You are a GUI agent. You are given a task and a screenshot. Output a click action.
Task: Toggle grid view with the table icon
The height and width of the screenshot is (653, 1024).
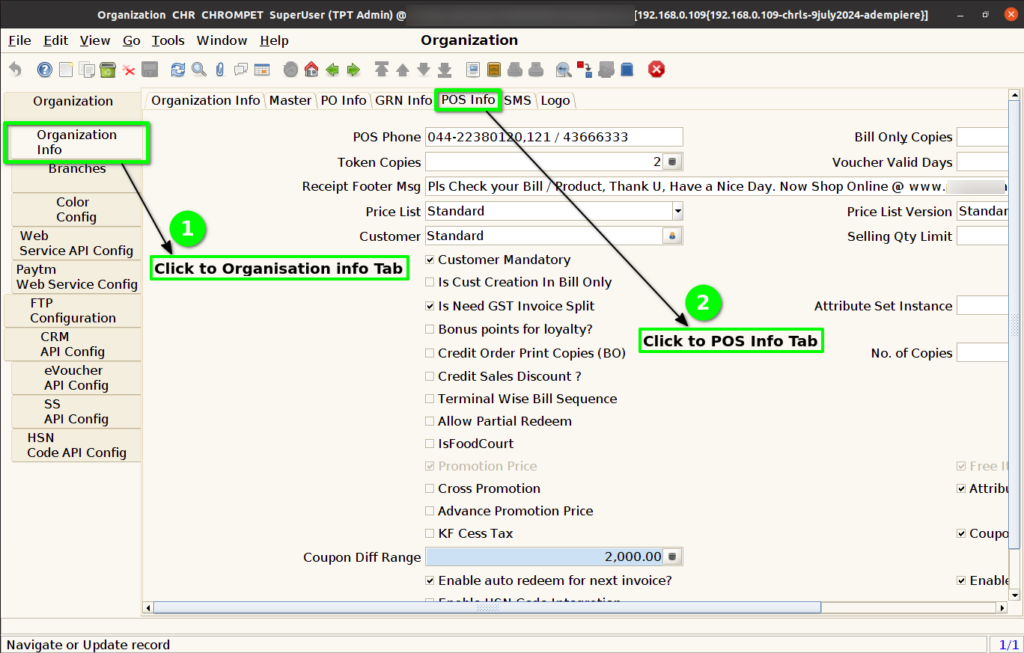[262, 69]
